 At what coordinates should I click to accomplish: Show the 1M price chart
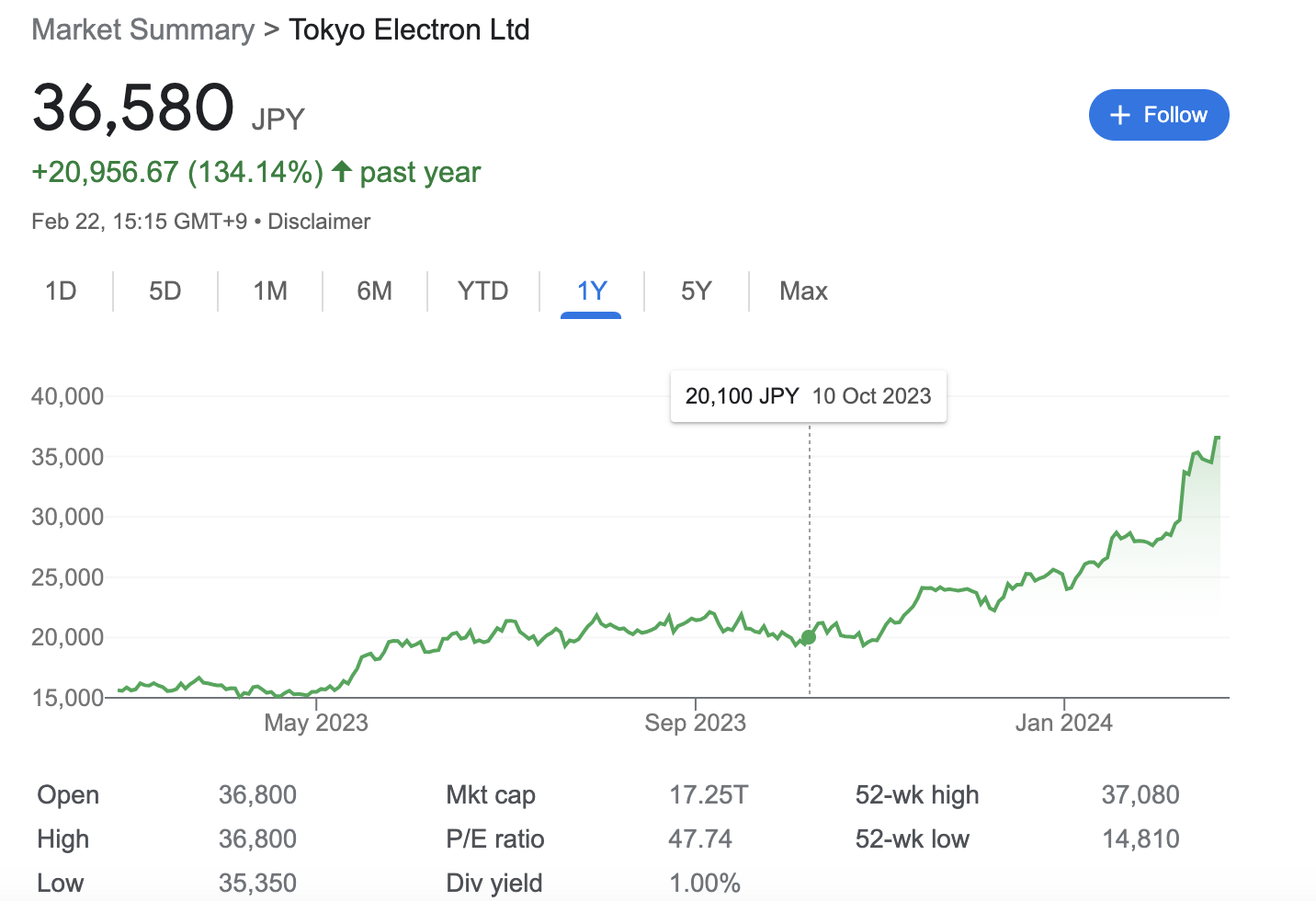click(270, 291)
